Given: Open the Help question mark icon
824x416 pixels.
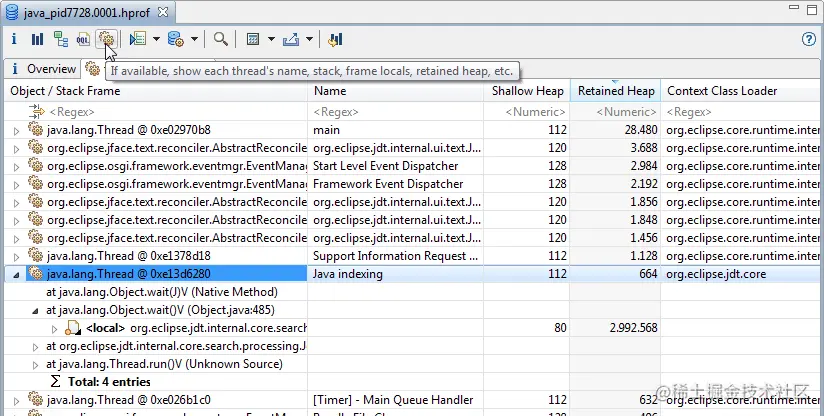Looking at the screenshot, I should tap(809, 39).
